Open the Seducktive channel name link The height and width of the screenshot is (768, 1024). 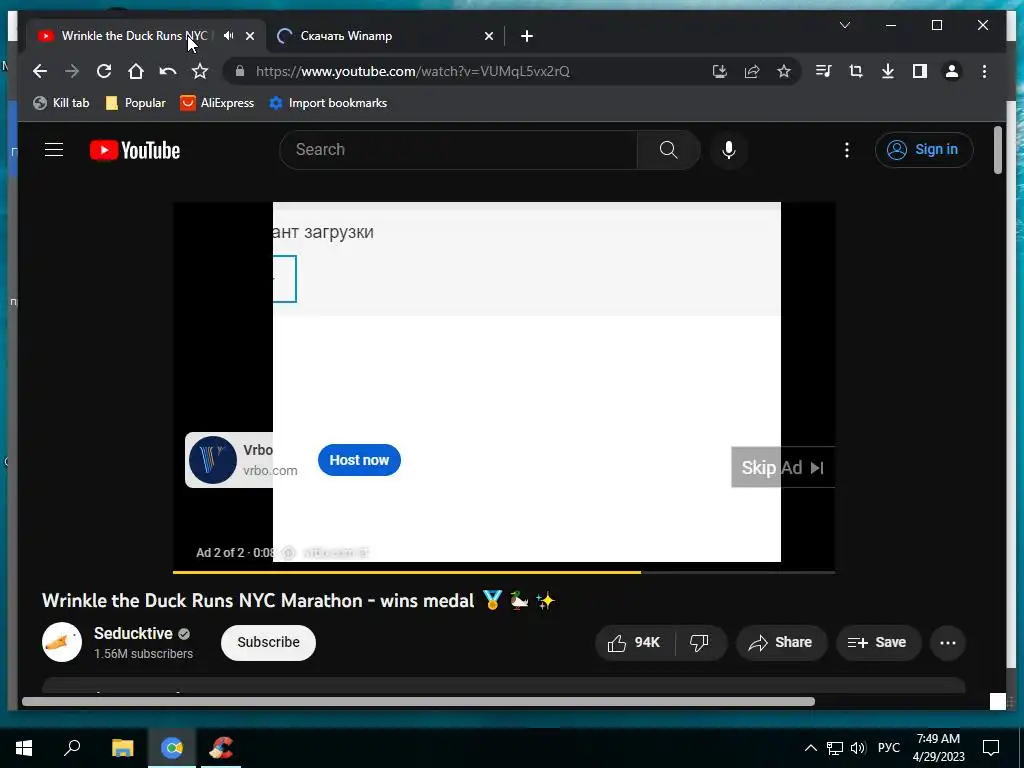click(x=133, y=633)
